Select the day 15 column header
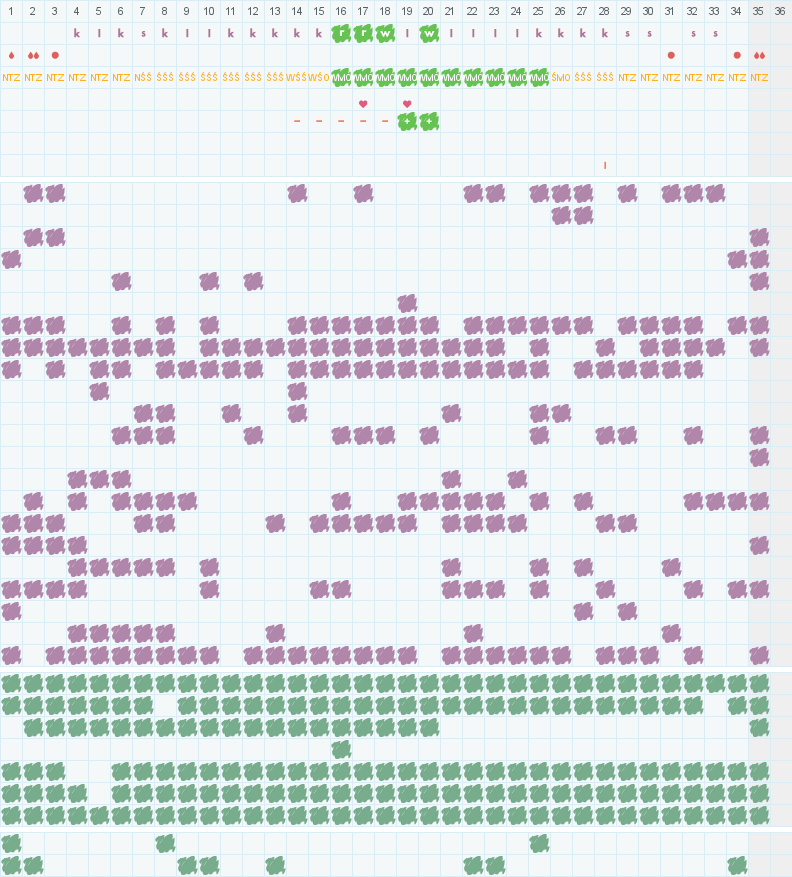 pos(319,11)
